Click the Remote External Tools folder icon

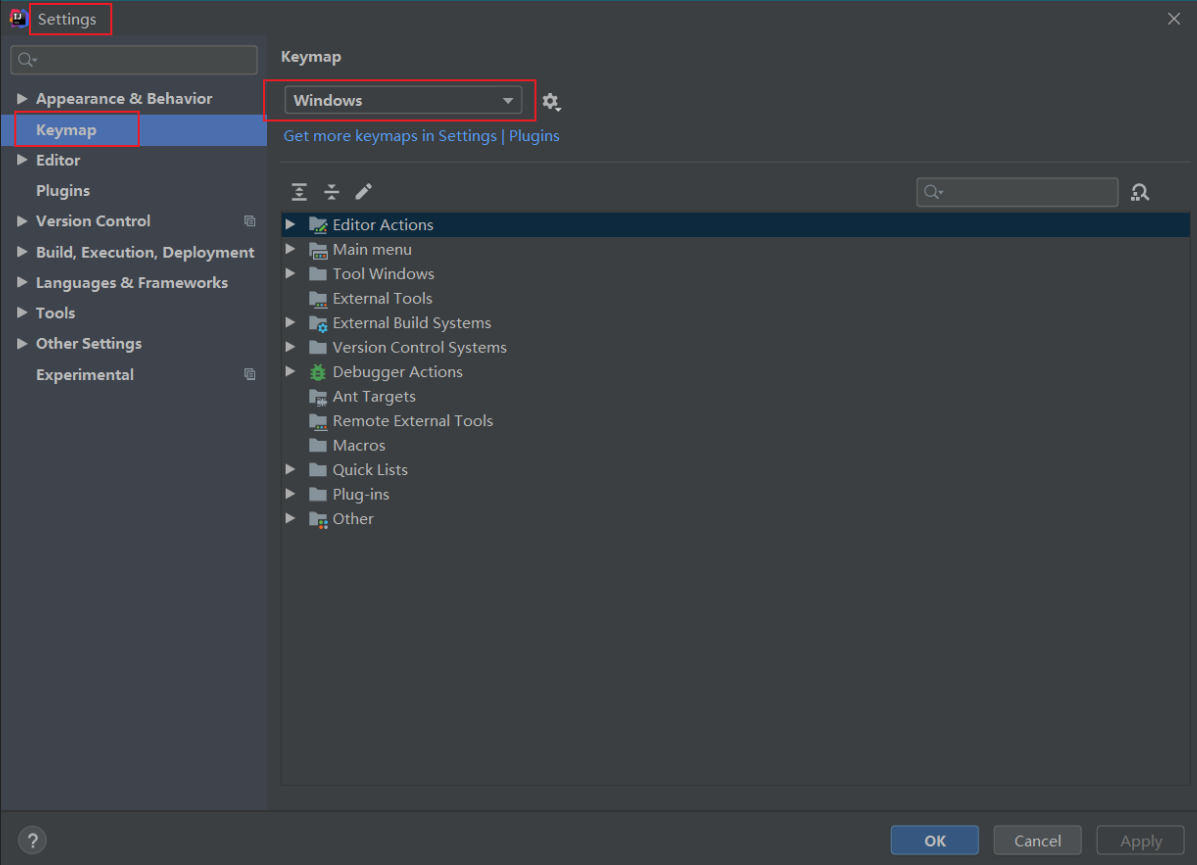pyautogui.click(x=318, y=421)
